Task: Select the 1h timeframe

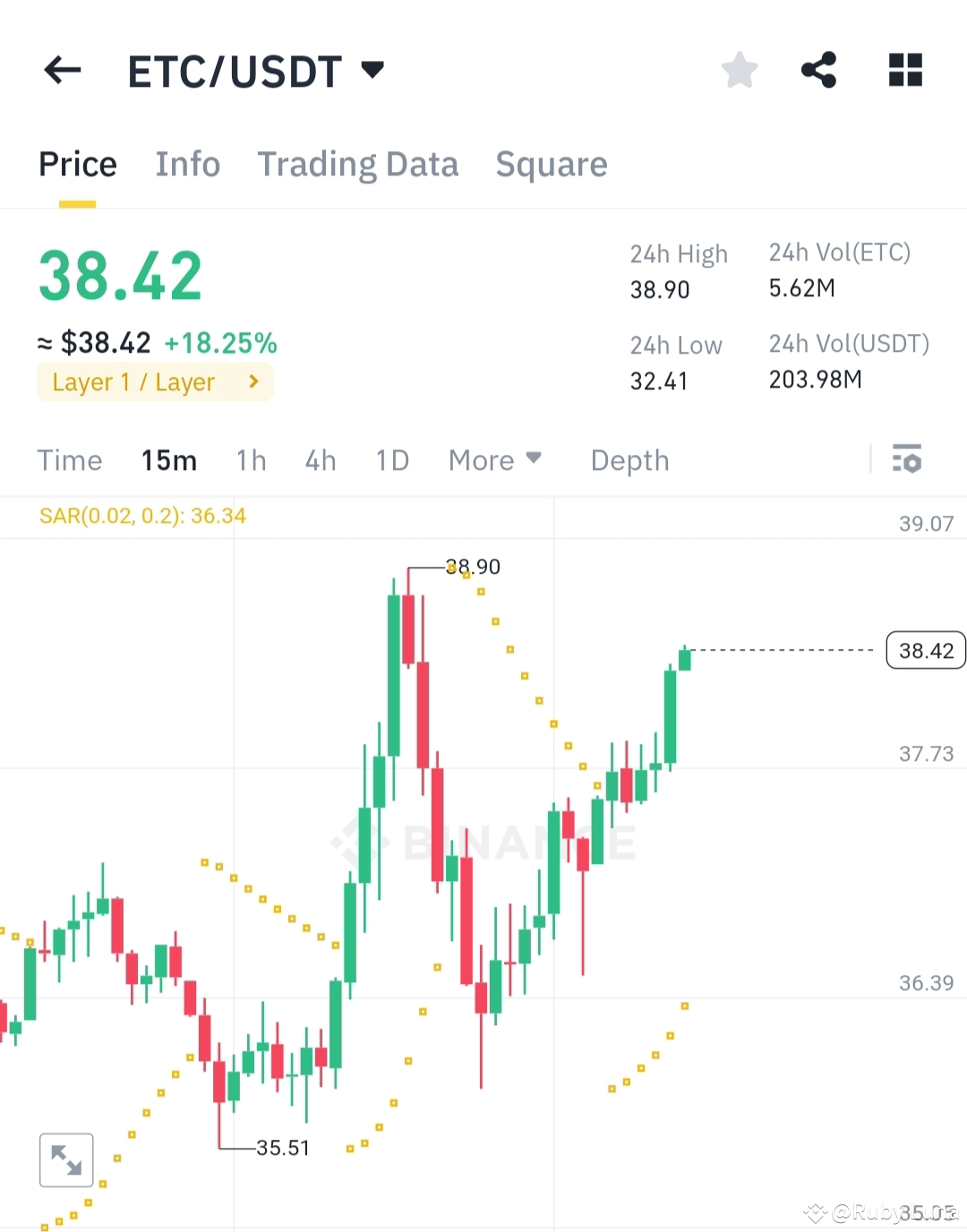Action: pos(251,459)
